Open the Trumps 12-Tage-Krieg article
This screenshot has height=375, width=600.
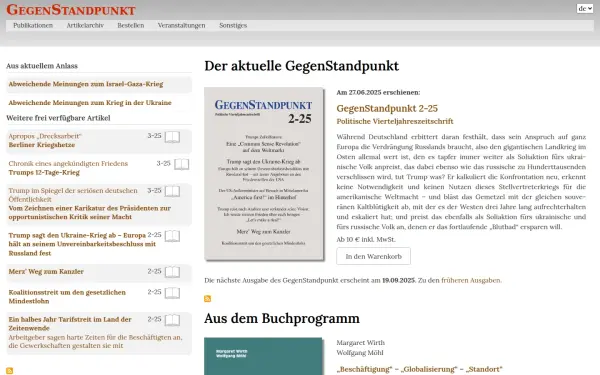[x=44, y=173]
